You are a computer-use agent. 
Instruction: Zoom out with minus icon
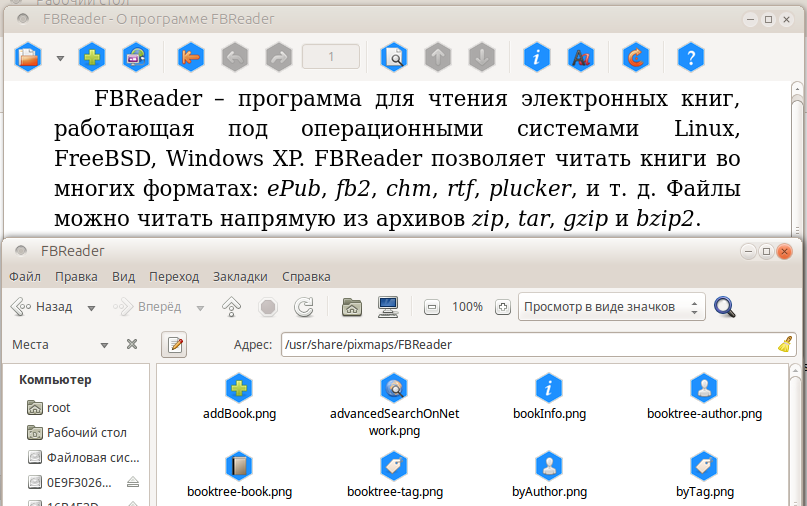432,307
